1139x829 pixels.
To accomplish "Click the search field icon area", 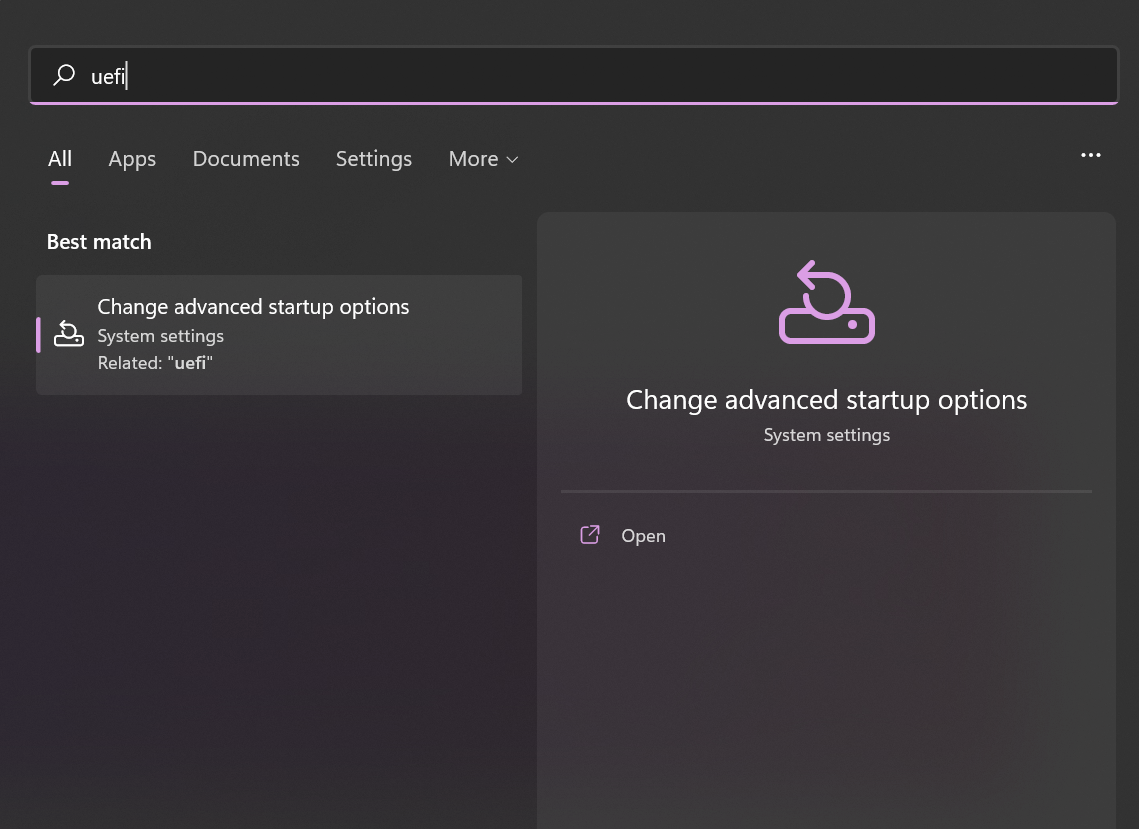I will tap(64, 75).
